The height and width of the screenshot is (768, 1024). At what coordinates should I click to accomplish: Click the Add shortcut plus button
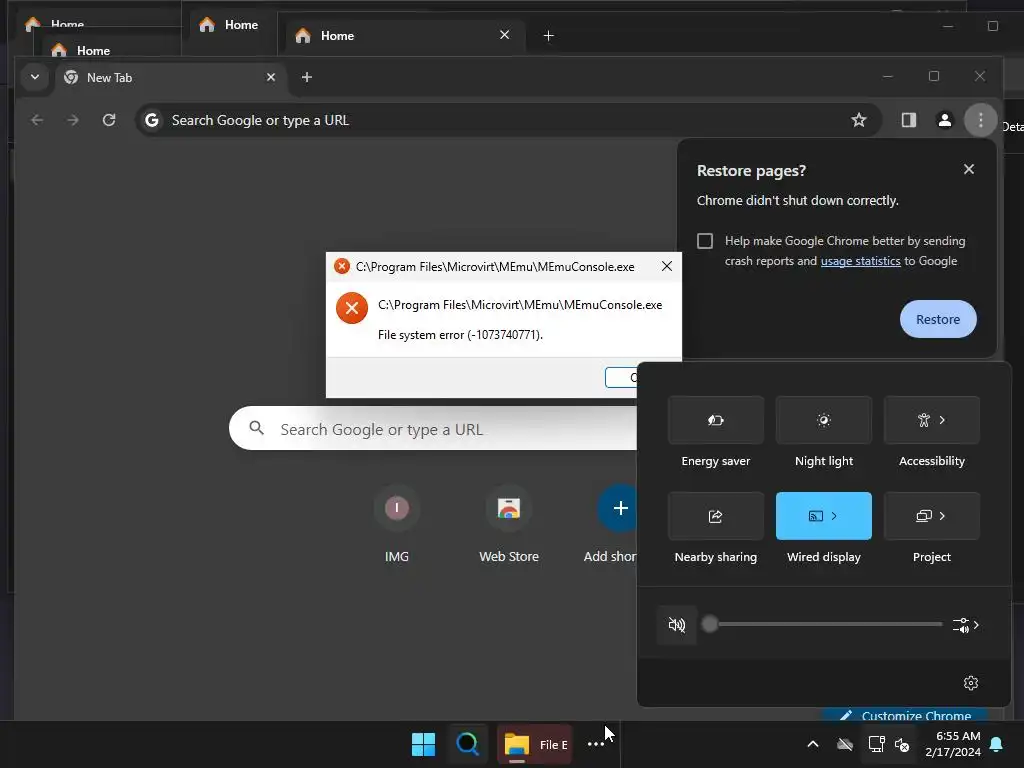[616, 508]
